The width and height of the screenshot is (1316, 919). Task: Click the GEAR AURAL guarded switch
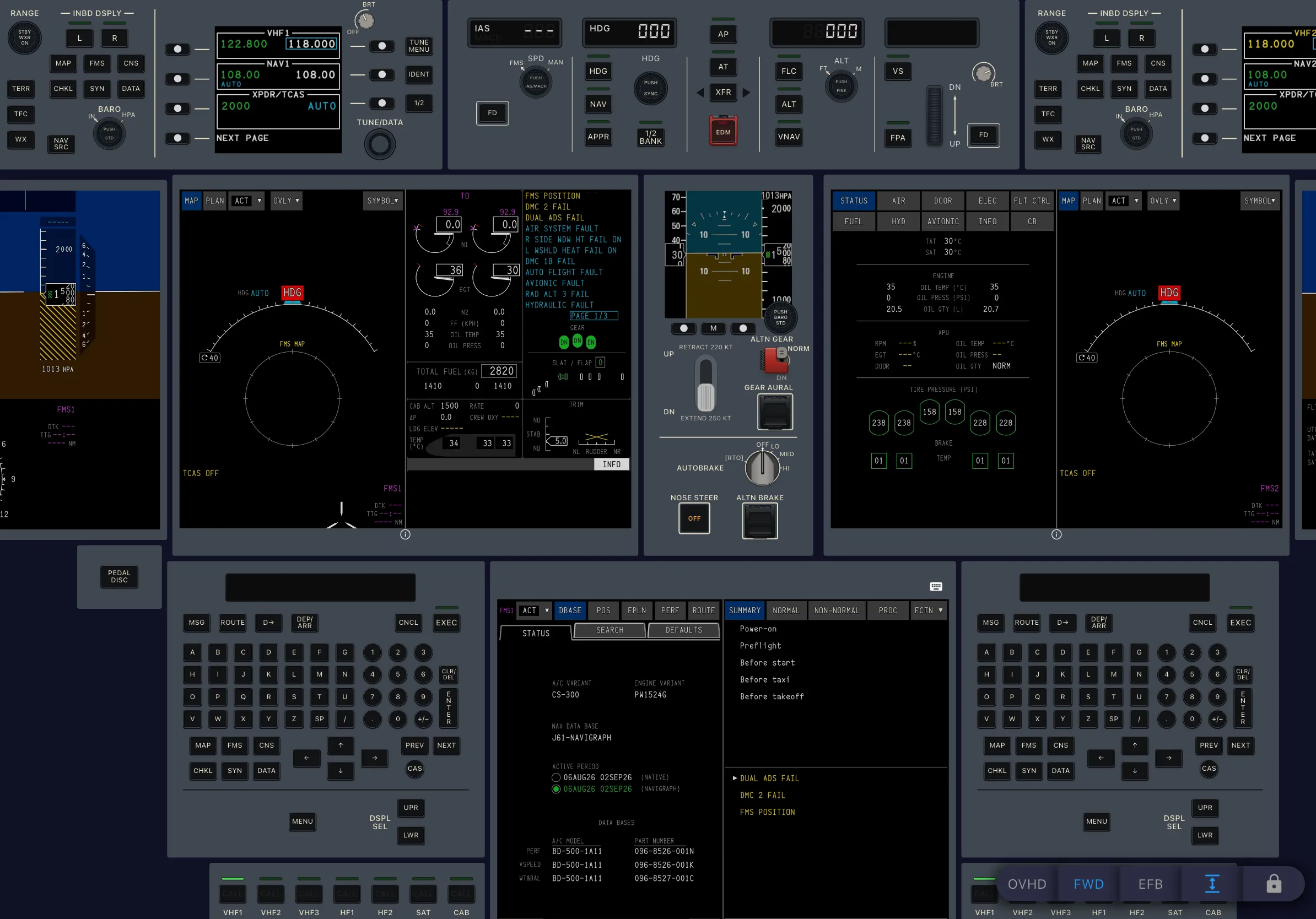tap(775, 412)
